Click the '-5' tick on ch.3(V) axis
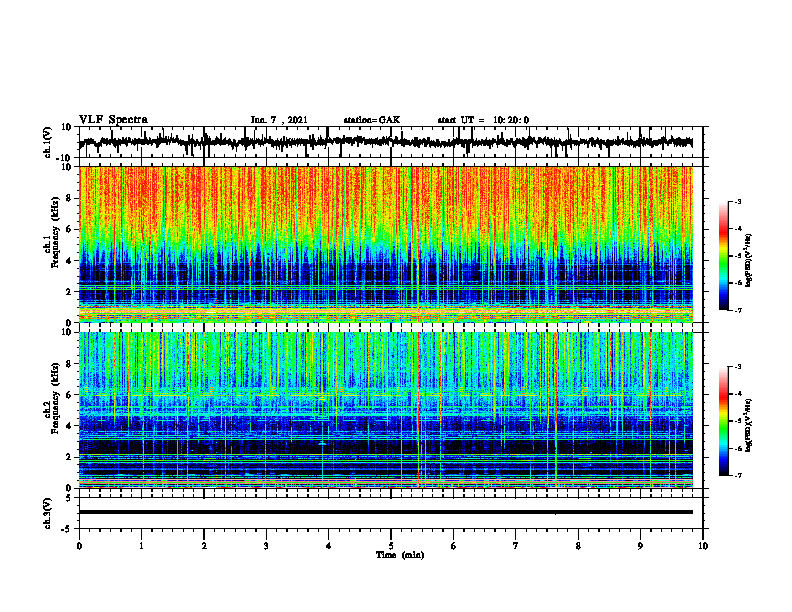792x612 pixels. click(67, 529)
